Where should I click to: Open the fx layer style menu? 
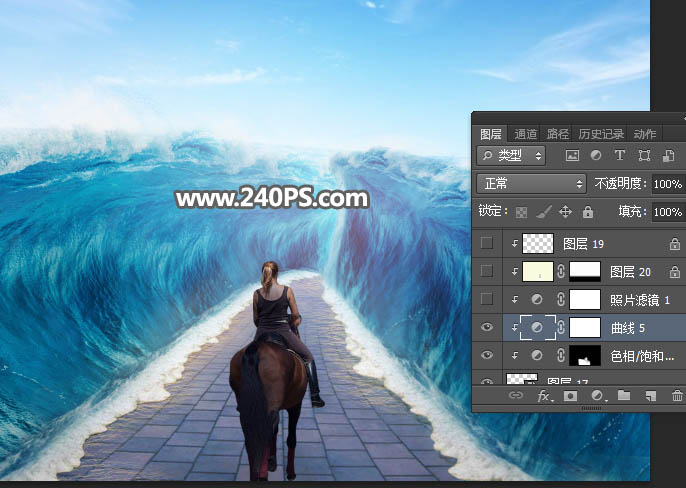coord(544,396)
